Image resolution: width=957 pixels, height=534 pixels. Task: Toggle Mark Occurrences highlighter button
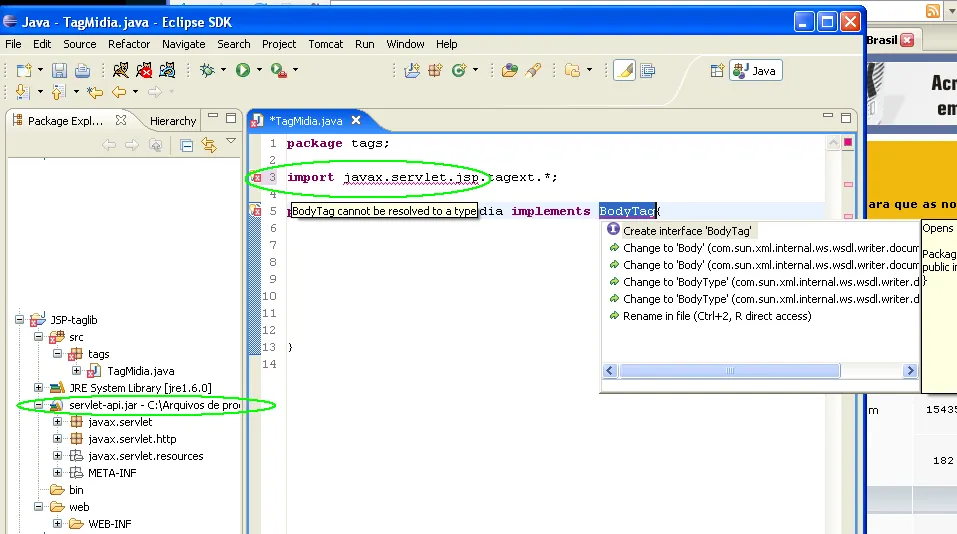(624, 70)
